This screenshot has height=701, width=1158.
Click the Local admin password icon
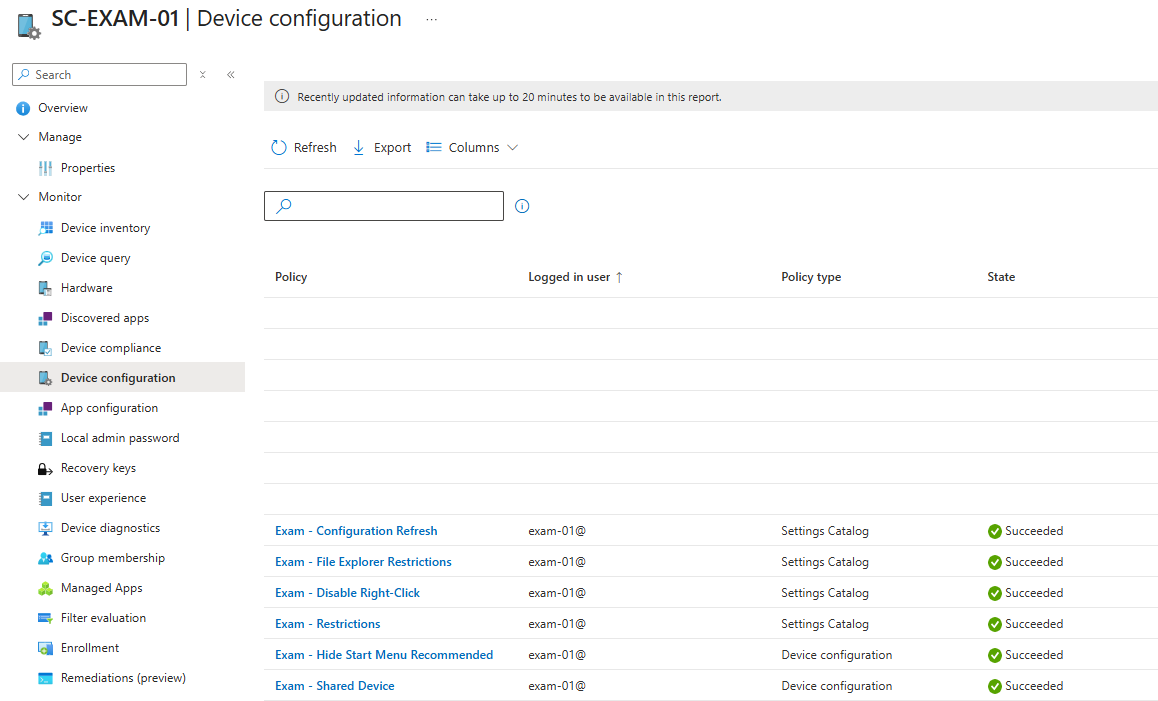click(45, 439)
